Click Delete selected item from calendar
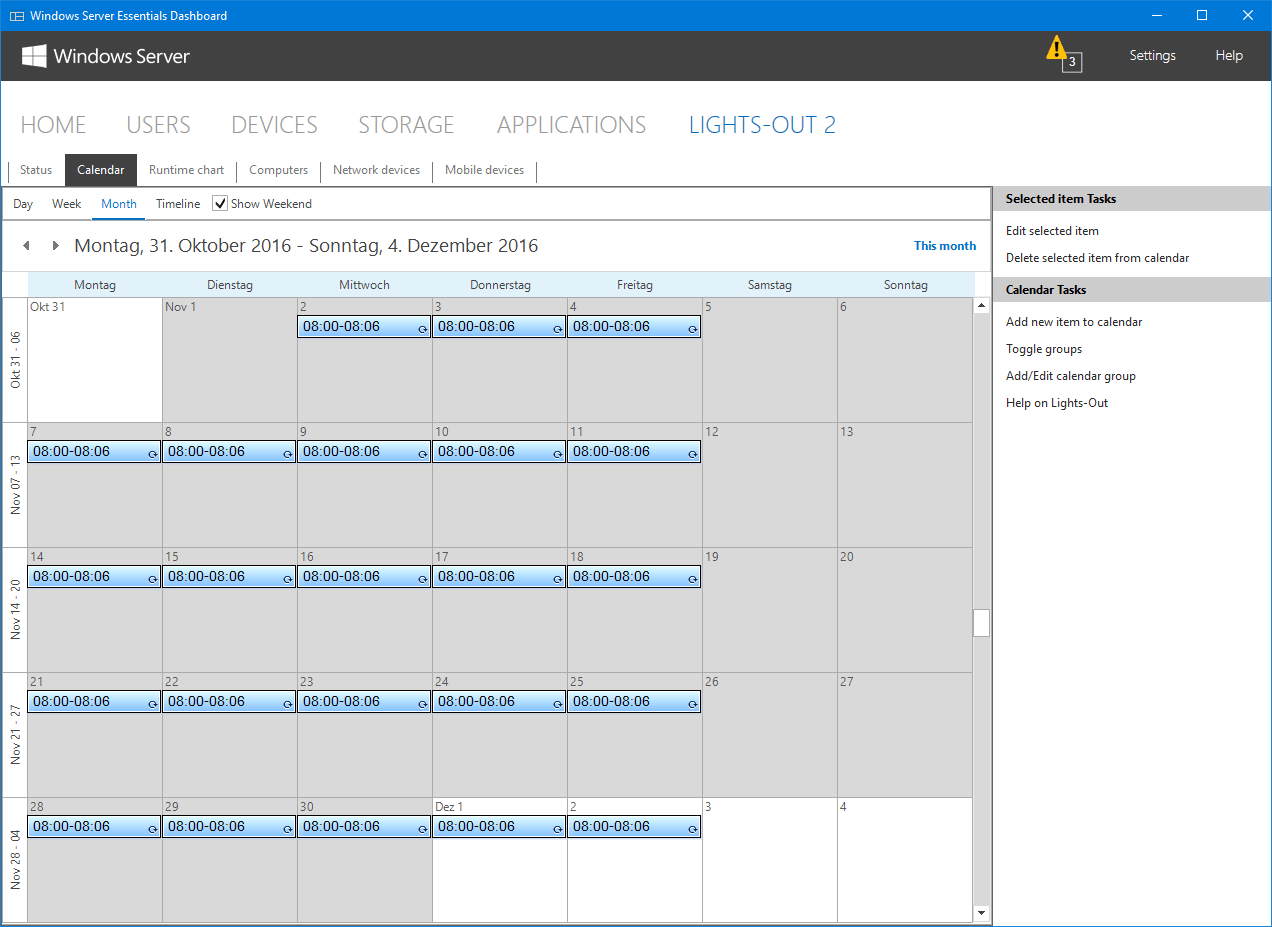Screen dimensions: 1272x927 tap(1097, 258)
